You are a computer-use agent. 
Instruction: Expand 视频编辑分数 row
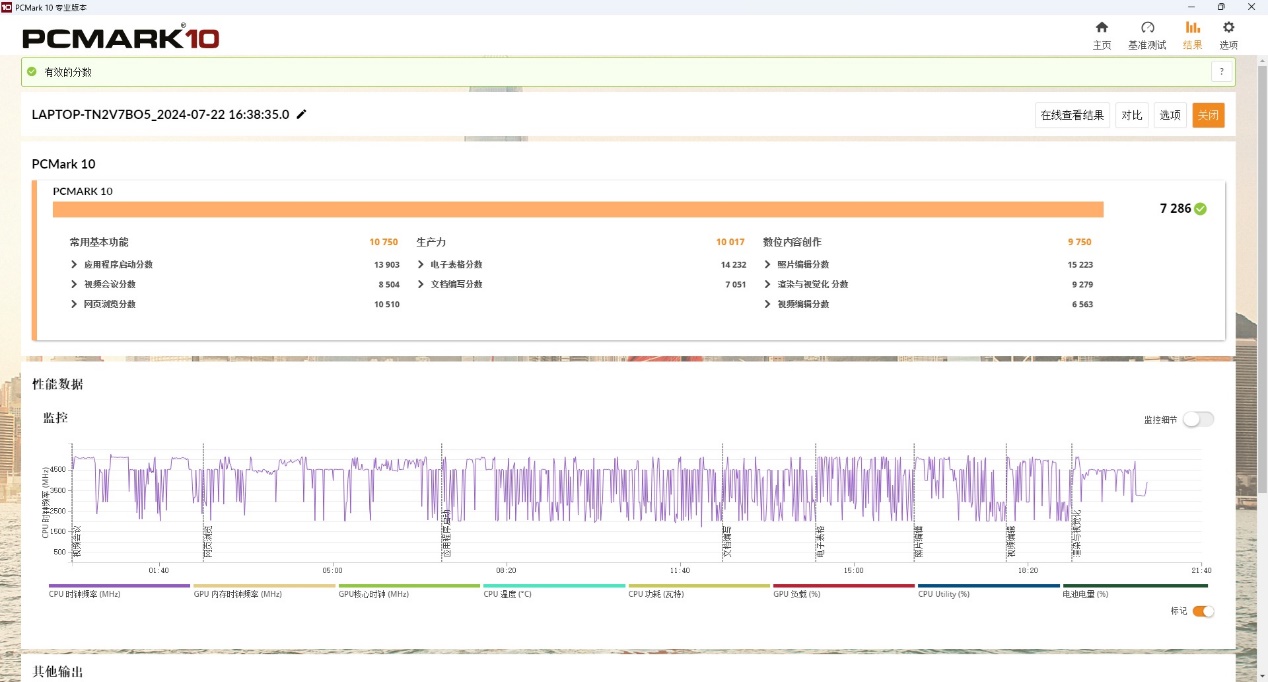(x=767, y=304)
